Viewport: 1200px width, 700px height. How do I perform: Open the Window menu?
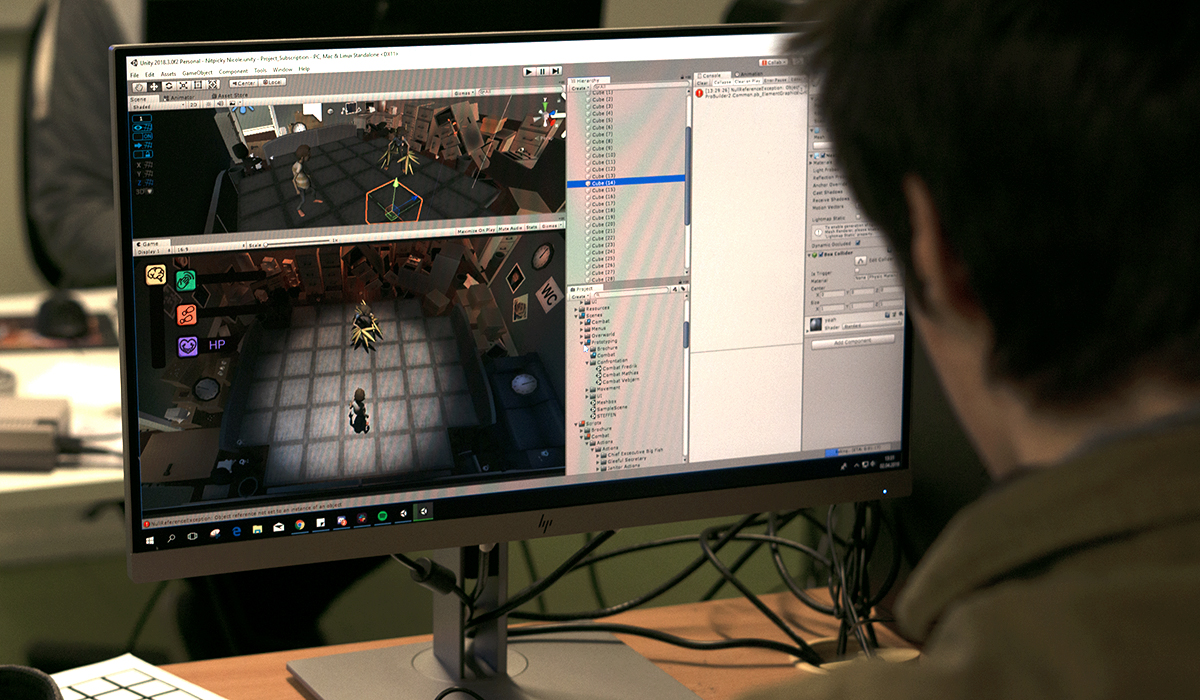(x=282, y=70)
